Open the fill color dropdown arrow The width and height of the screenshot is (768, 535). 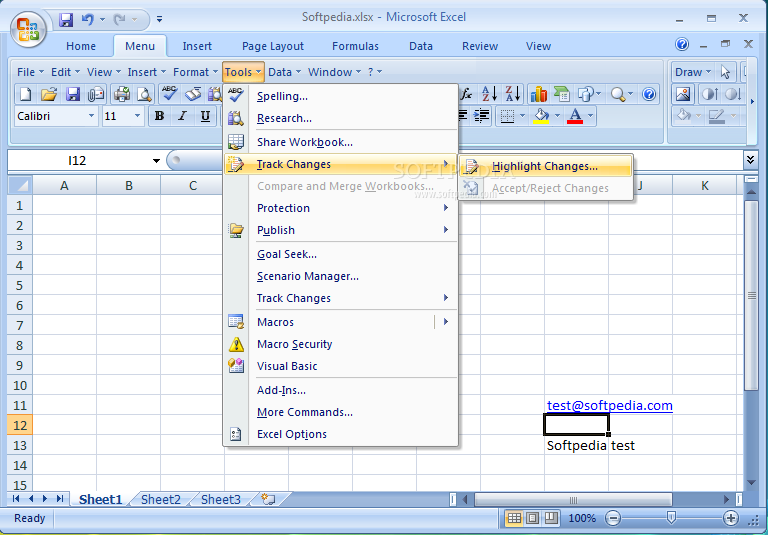click(557, 116)
